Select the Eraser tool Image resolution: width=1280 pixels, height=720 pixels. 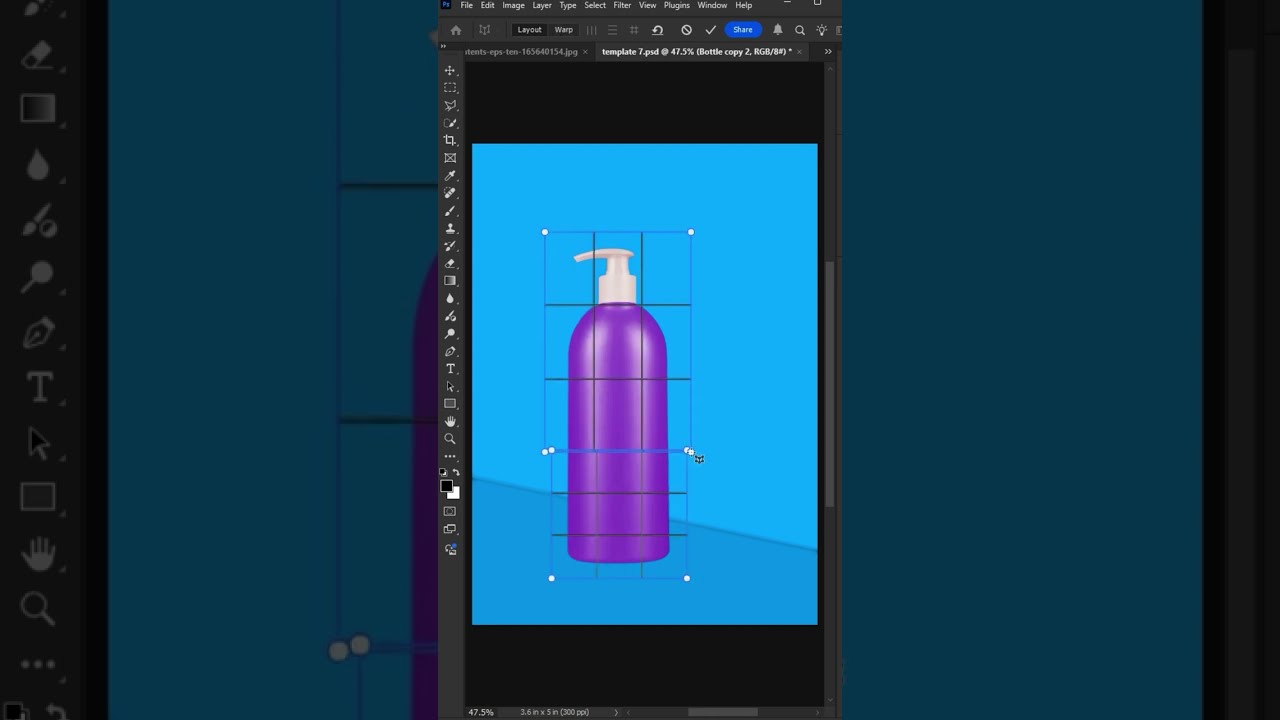450,264
